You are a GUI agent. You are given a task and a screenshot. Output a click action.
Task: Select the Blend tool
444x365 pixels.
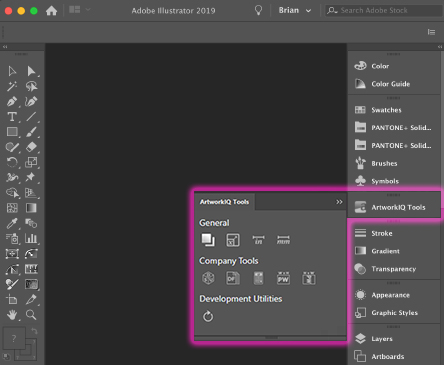(31, 223)
